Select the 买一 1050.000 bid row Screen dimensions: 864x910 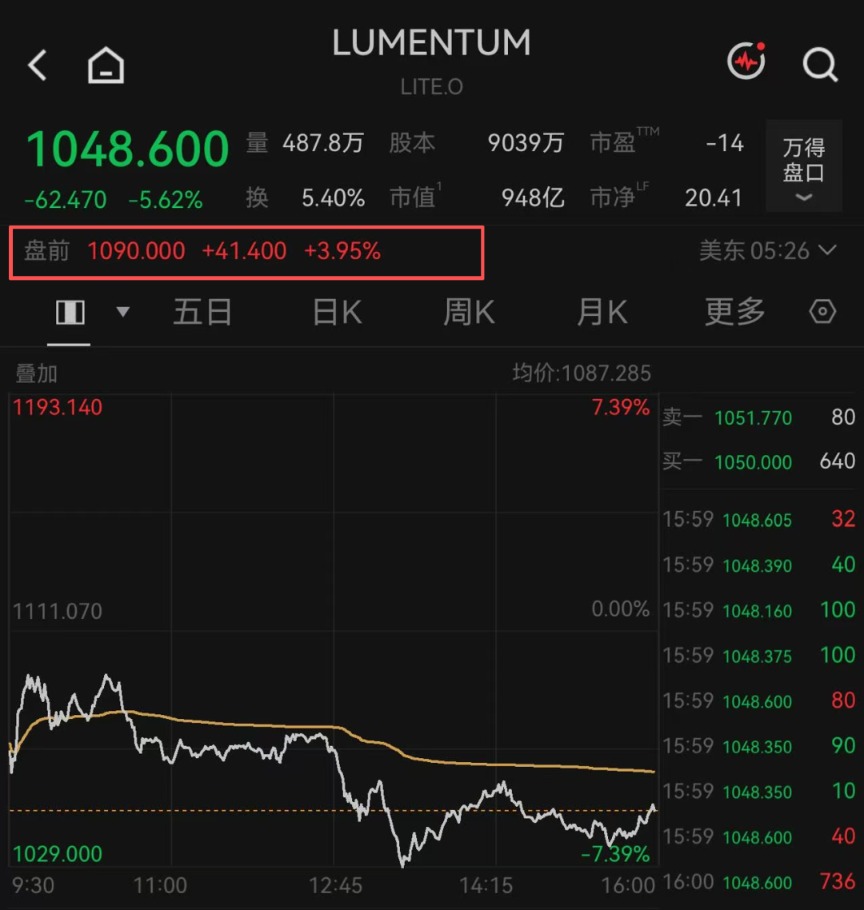(759, 462)
